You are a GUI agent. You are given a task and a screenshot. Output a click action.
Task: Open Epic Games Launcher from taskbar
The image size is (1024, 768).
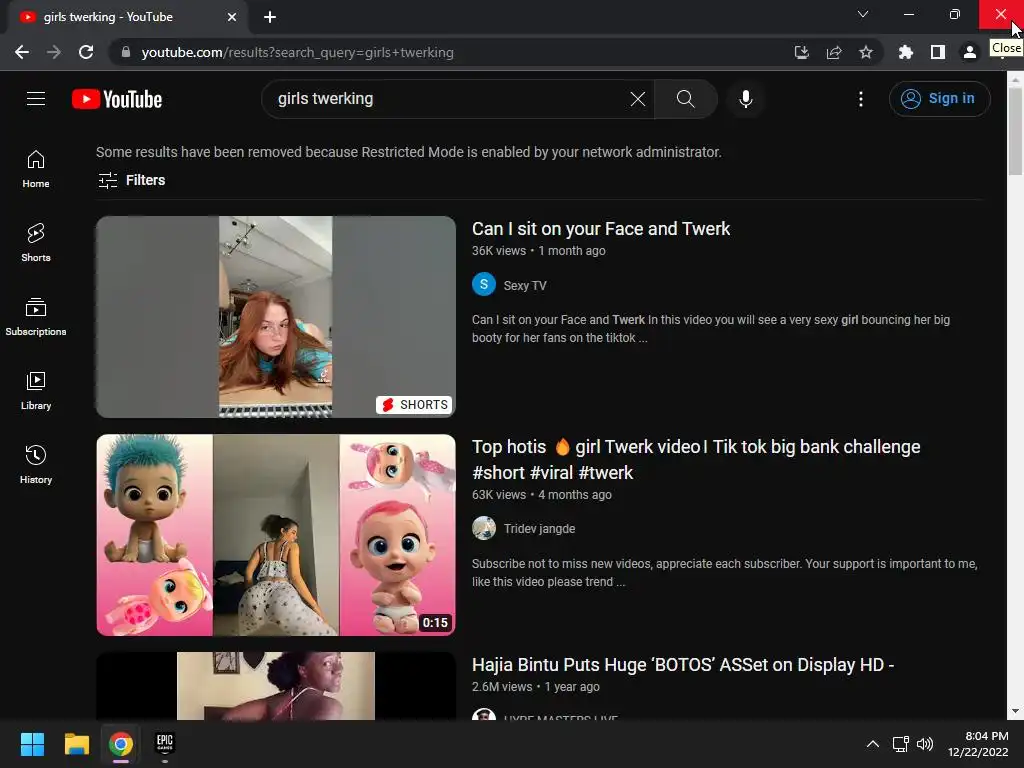tap(165, 744)
